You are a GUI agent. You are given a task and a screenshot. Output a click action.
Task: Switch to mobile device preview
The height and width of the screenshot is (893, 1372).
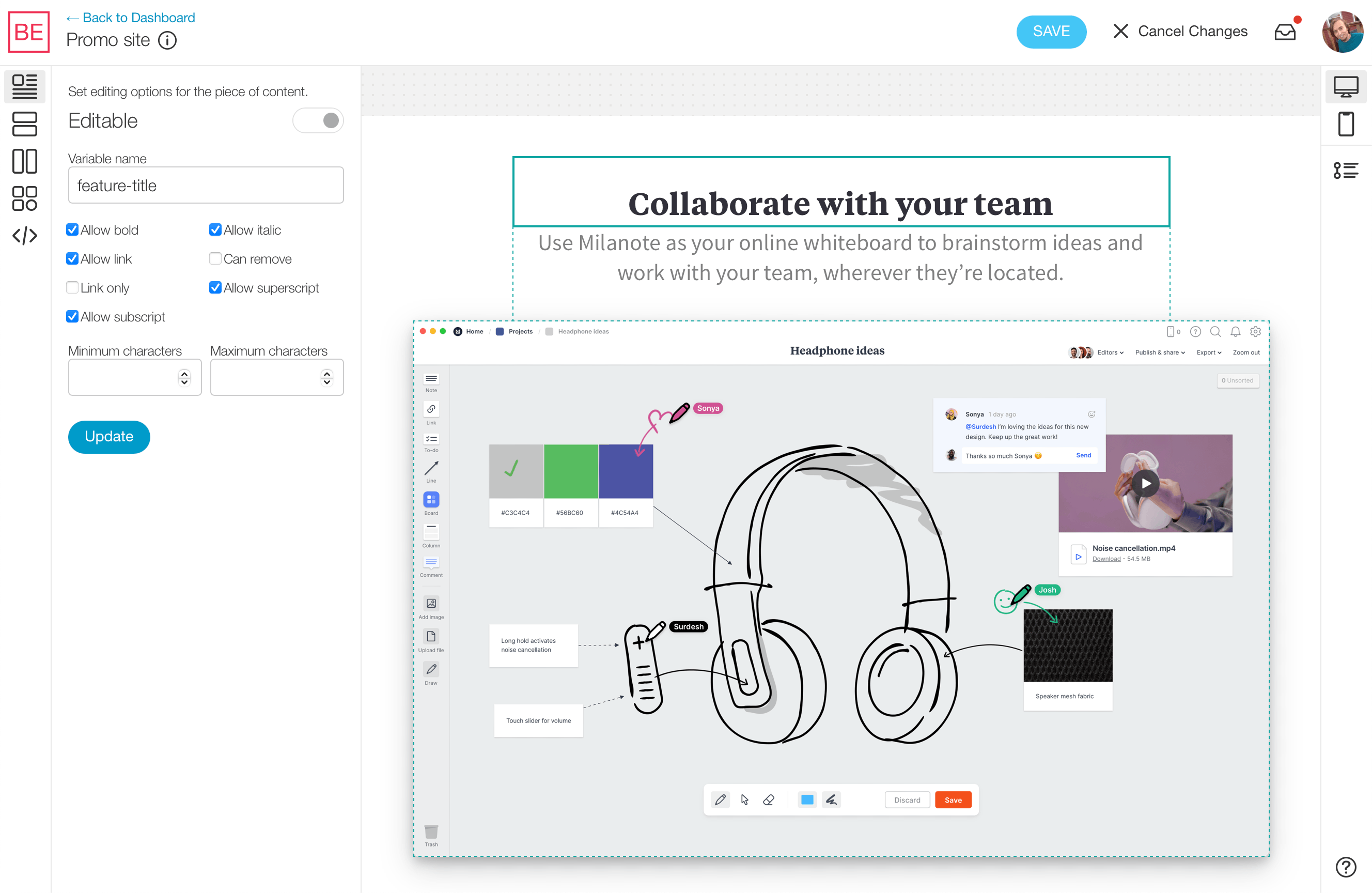click(1346, 124)
